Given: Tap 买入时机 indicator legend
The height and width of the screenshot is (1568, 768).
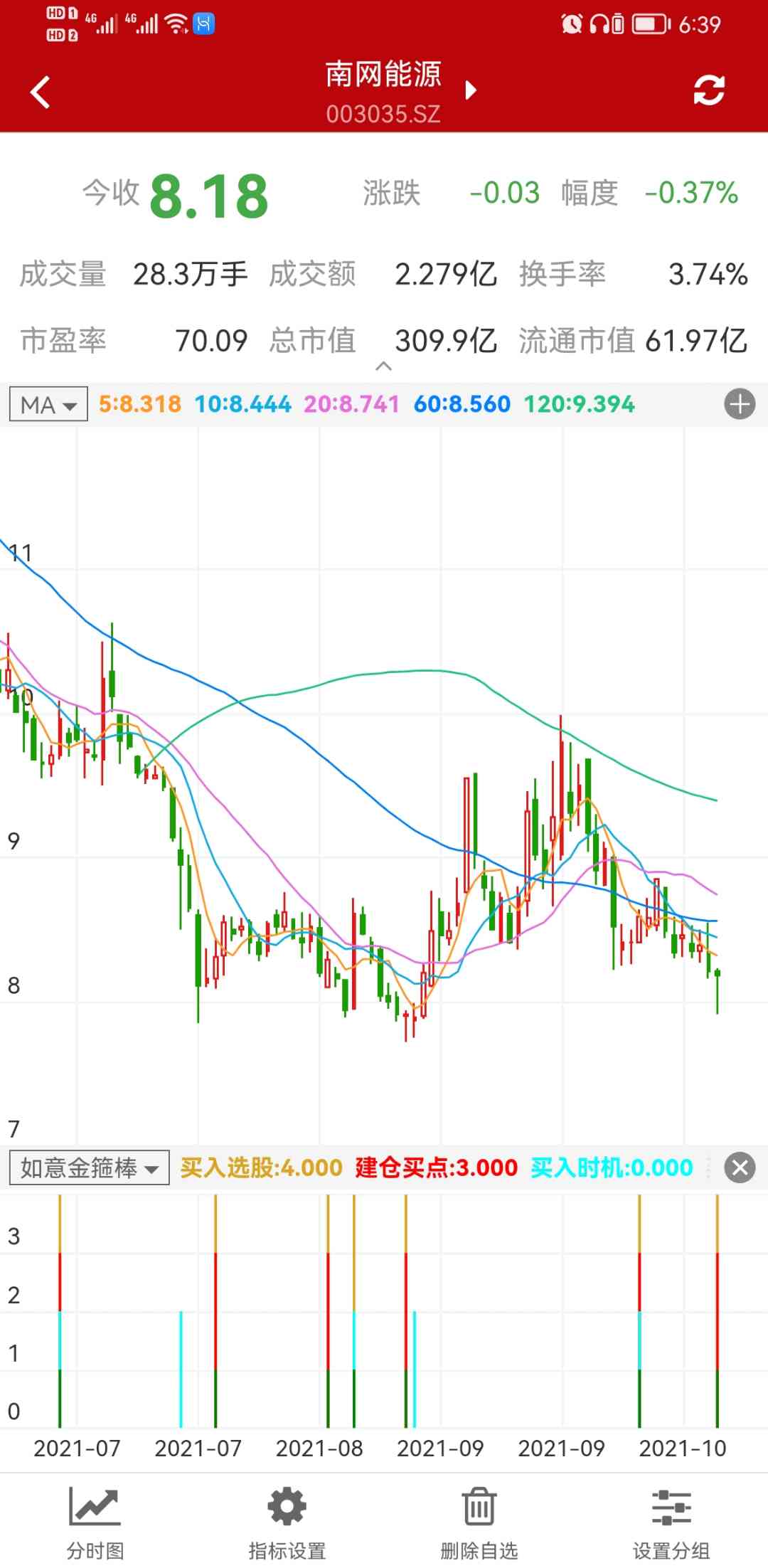Looking at the screenshot, I should (x=612, y=1167).
